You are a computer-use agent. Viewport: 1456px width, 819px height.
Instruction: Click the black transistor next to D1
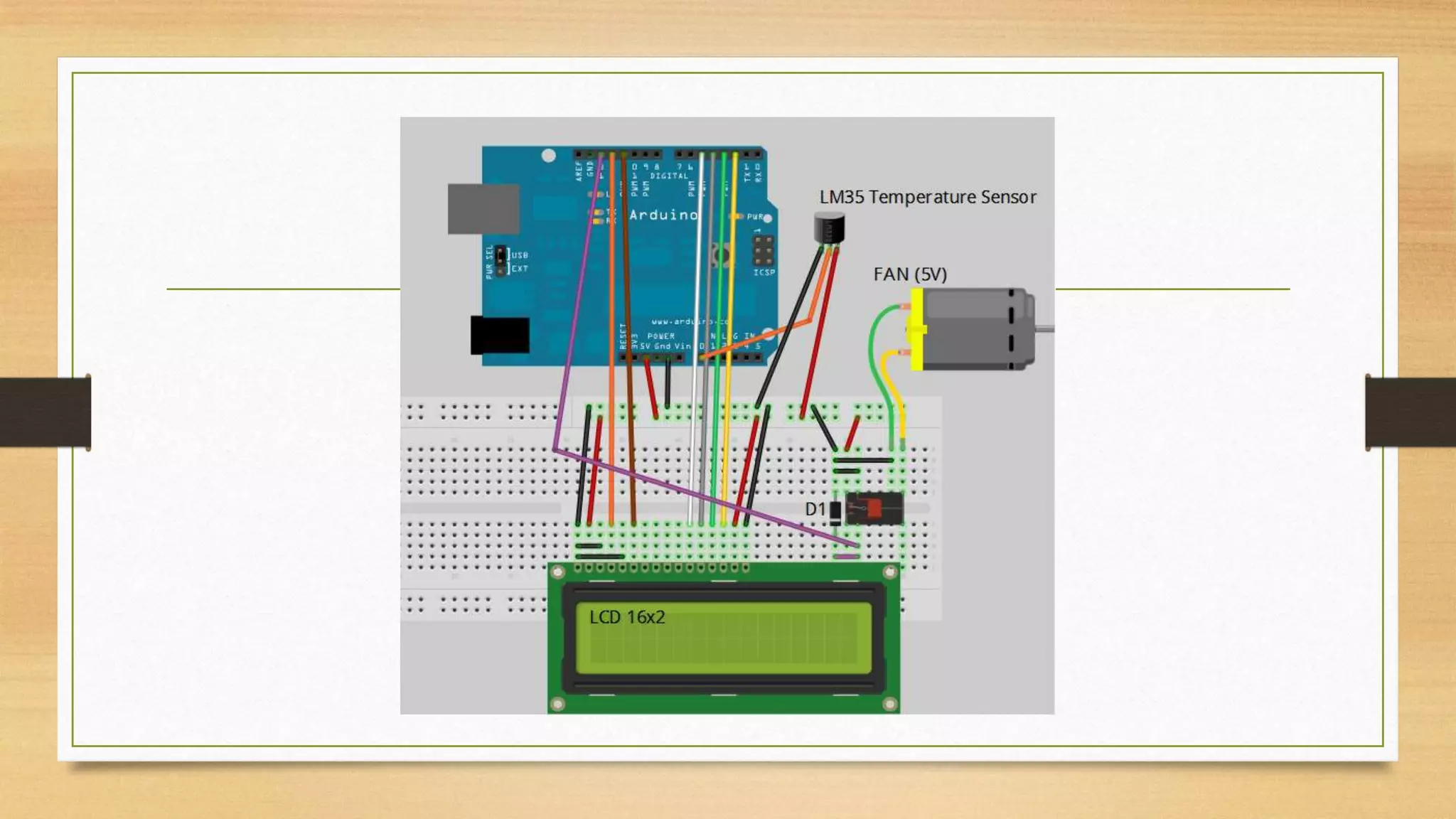874,509
